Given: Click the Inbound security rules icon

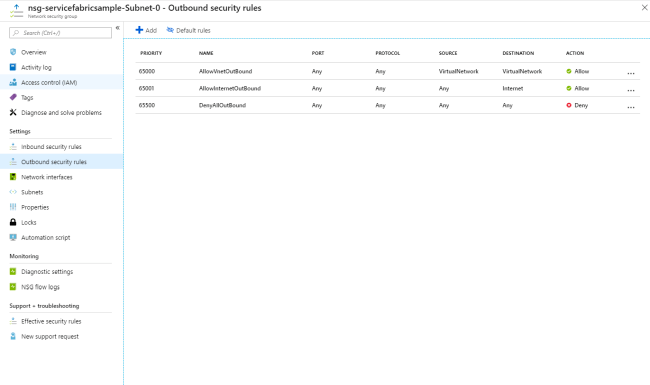Looking at the screenshot, I should point(13,146).
